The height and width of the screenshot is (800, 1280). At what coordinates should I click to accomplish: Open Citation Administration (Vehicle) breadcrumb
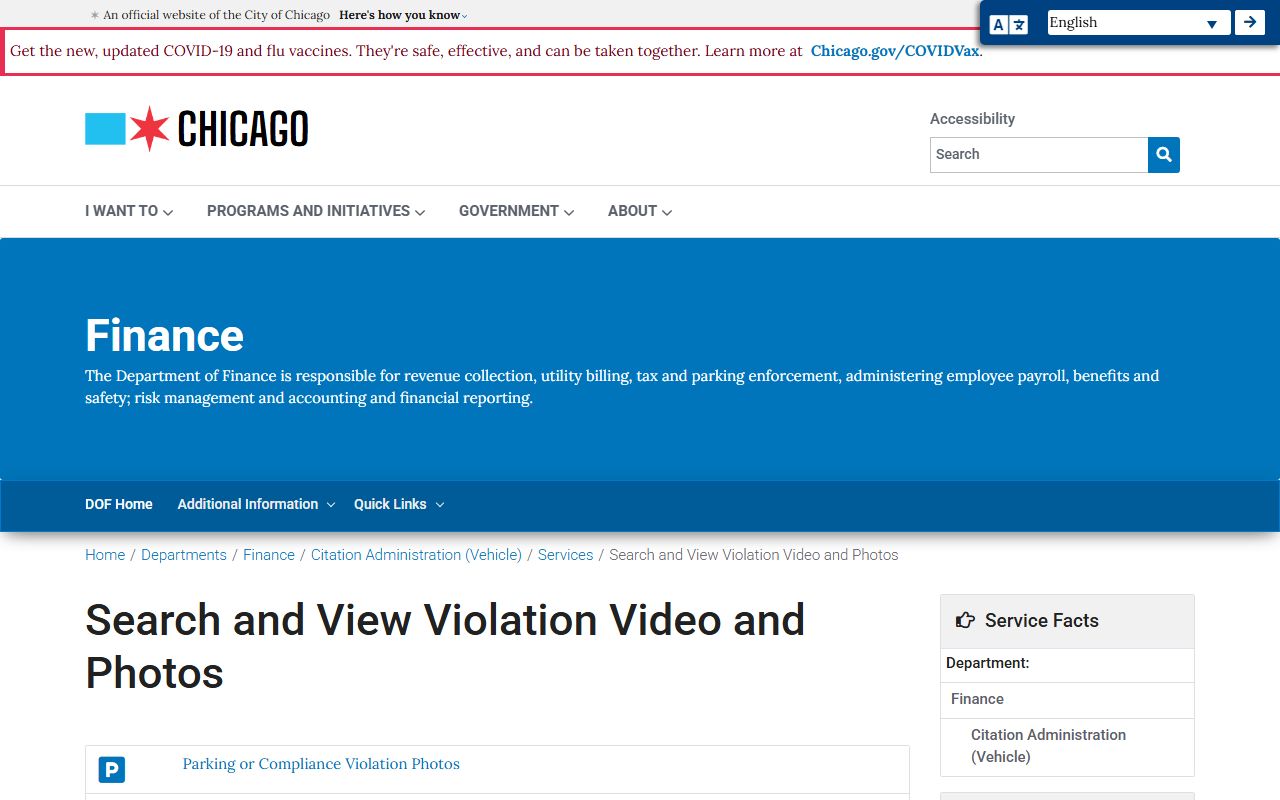(416, 555)
